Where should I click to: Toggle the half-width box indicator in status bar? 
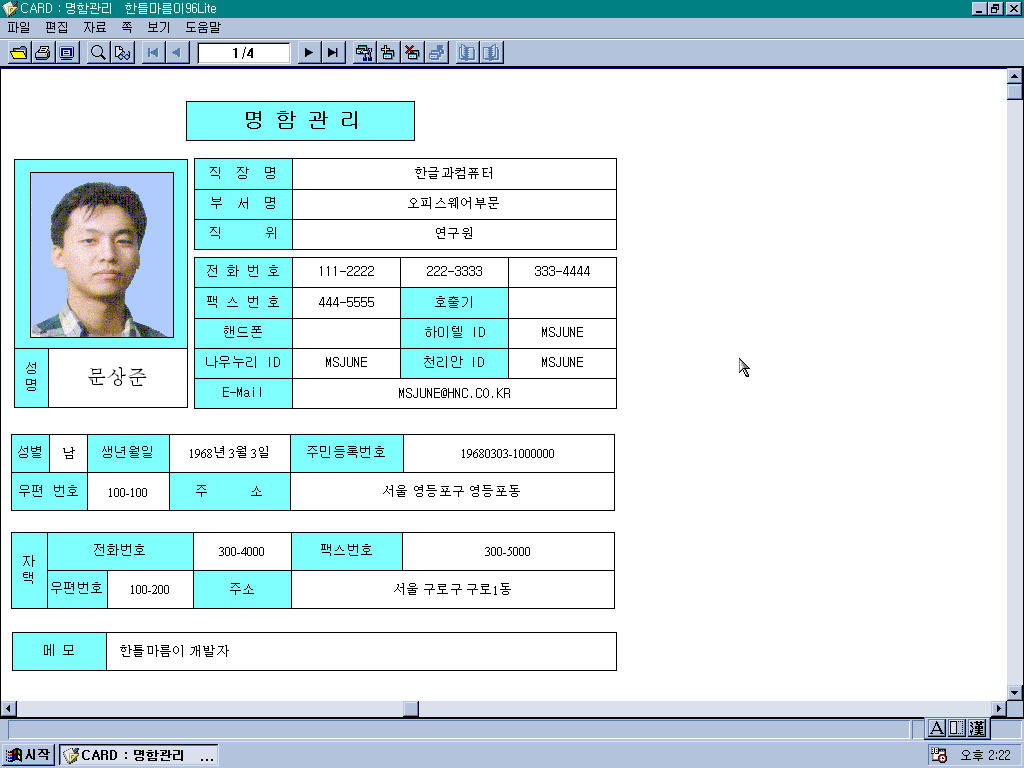(x=957, y=728)
